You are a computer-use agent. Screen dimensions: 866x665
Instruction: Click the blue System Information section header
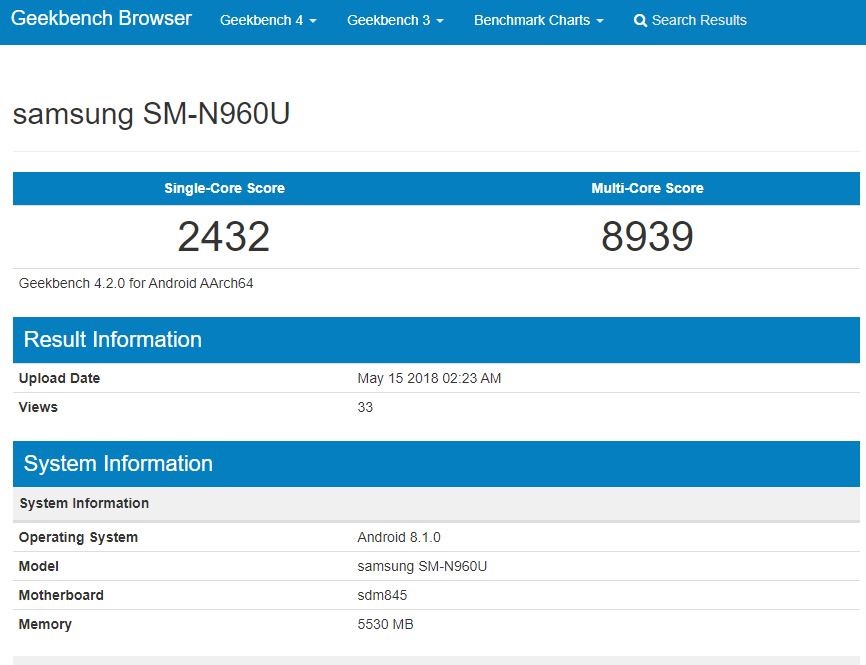[436, 464]
